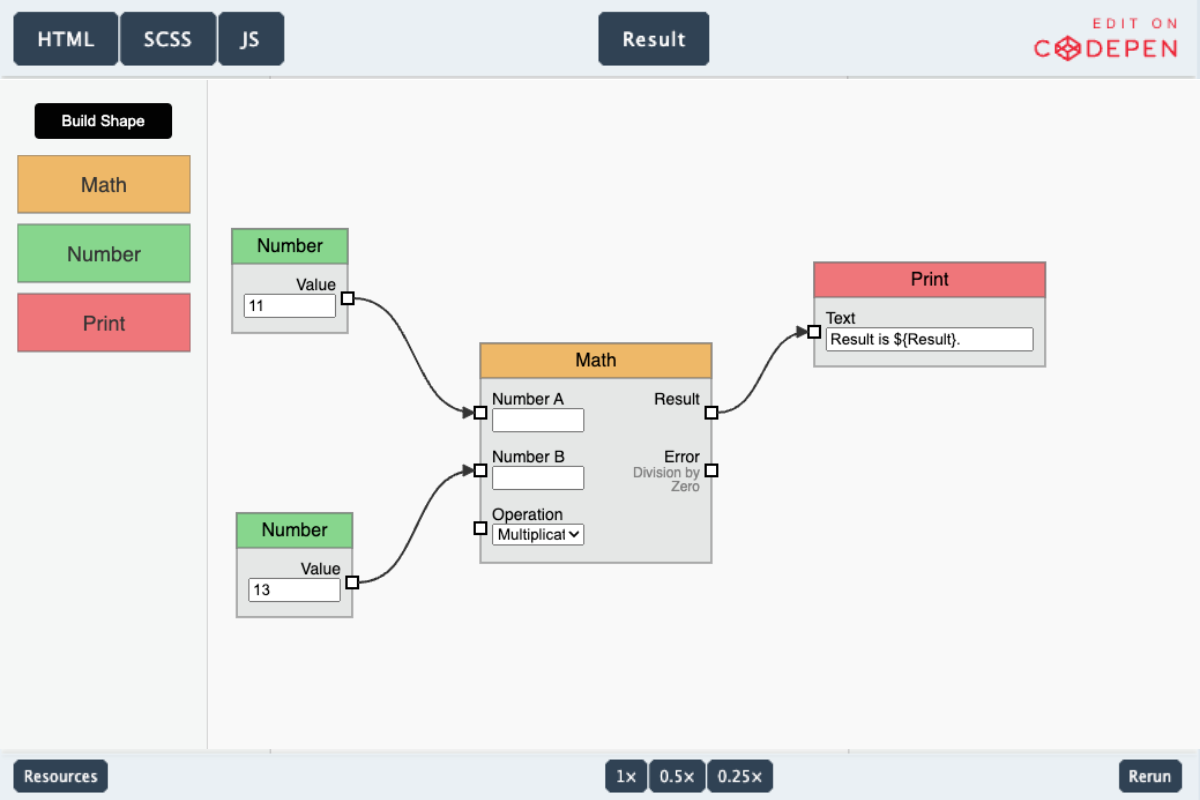Screen dimensions: 1200x800
Task: Switch to the HTML tab
Action: pos(65,38)
